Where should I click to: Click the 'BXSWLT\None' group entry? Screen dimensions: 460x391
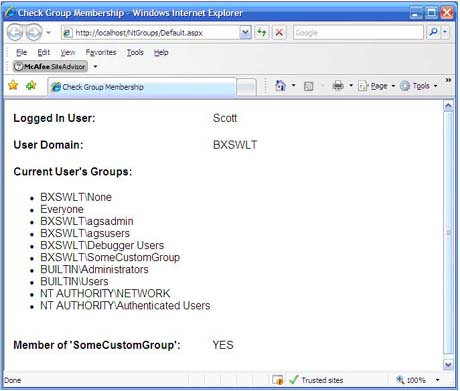coord(76,197)
